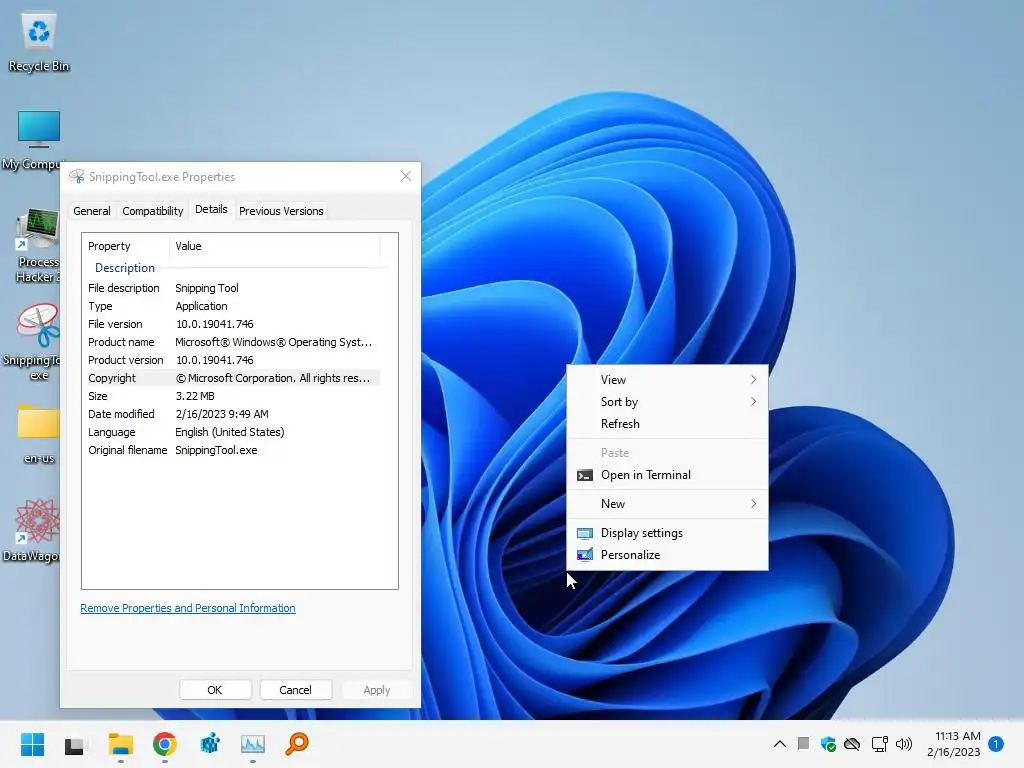This screenshot has height=768, width=1024.
Task: Click the Sort by submenu arrow
Action: [754, 402]
